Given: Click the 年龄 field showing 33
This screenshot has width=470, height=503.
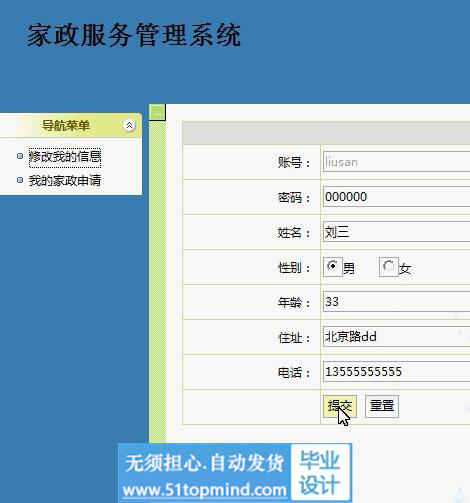Looking at the screenshot, I should 396,302.
